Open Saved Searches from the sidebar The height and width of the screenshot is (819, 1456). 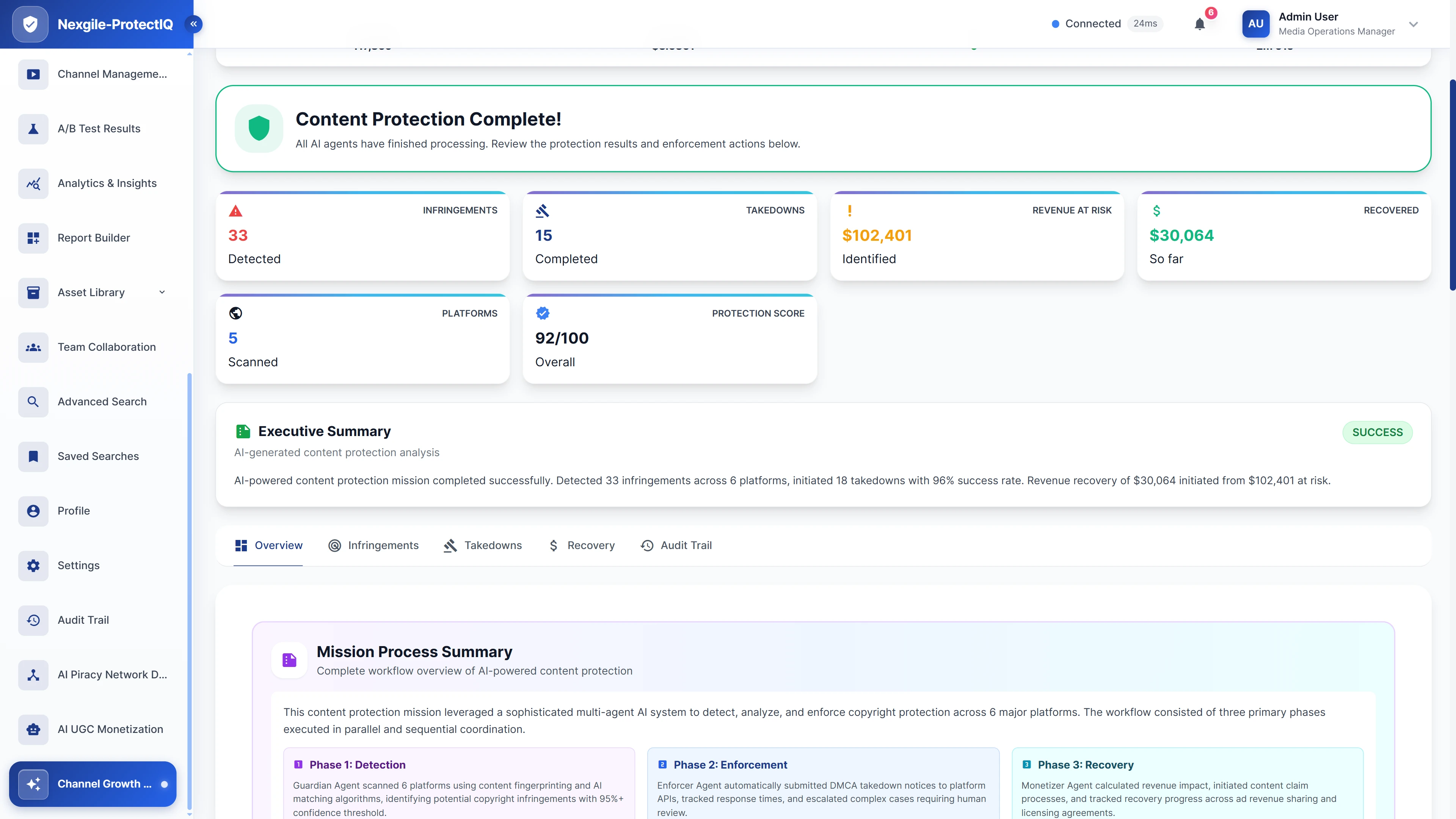(x=98, y=456)
